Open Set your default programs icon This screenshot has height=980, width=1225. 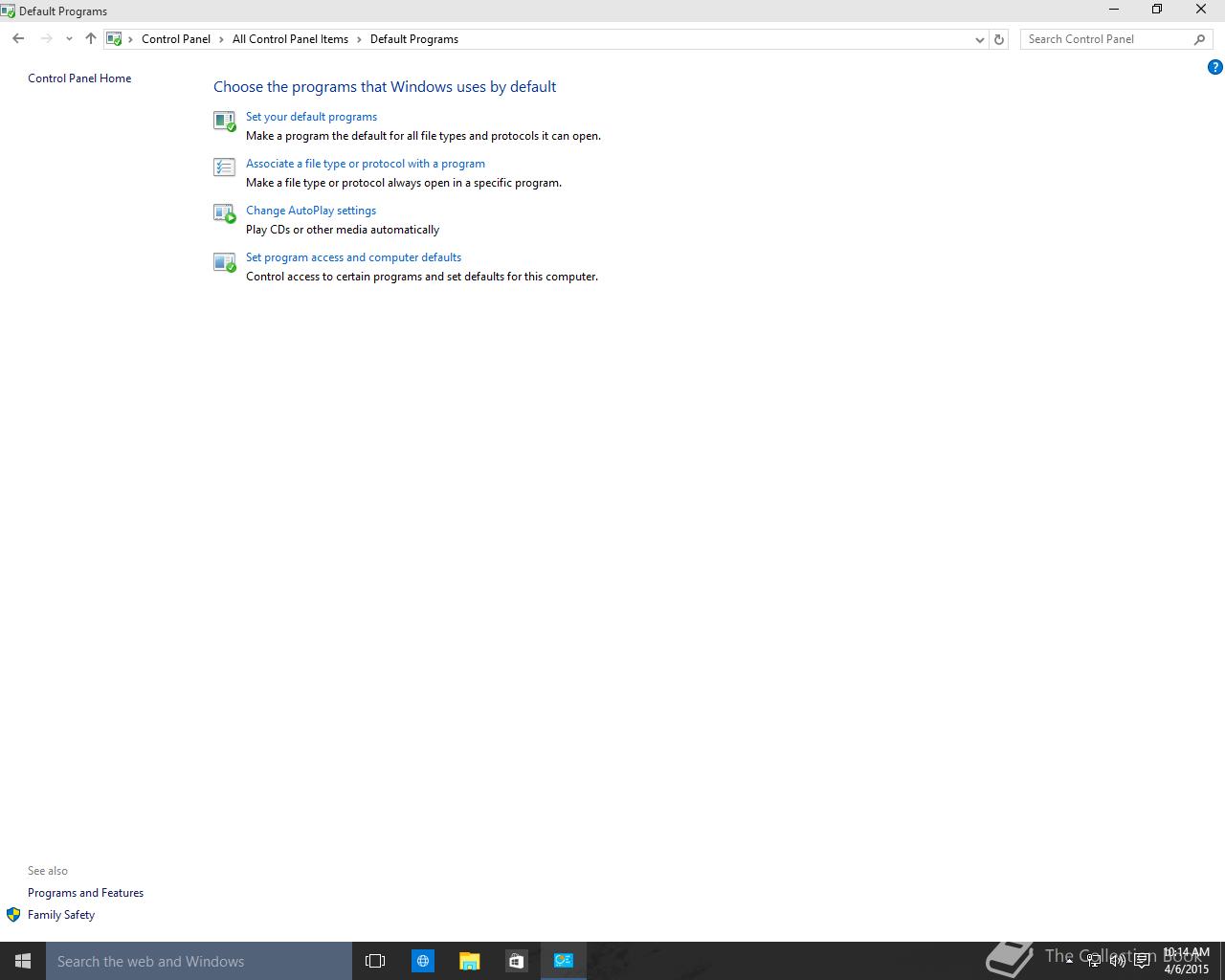(x=224, y=121)
